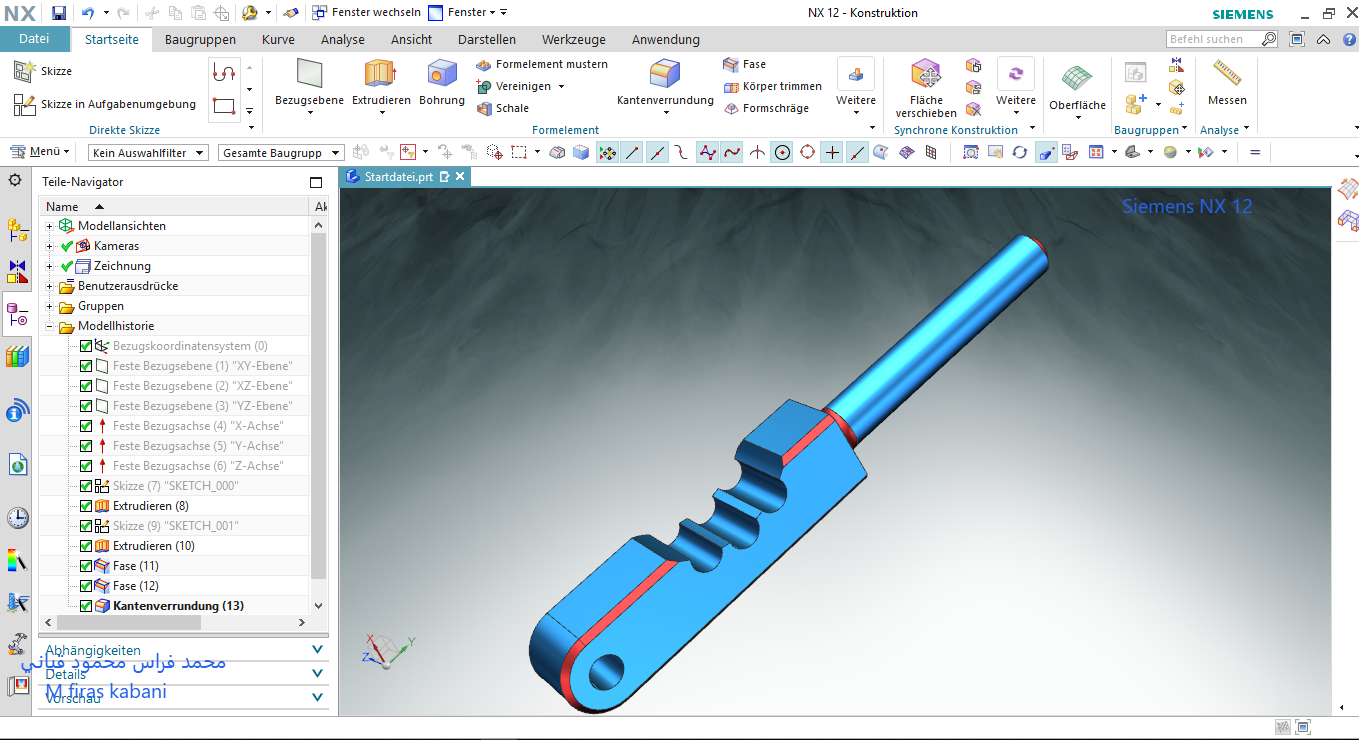Screen dimensions: 1359x740
Task: Sort navigator by the Name column header
Action: tap(174, 206)
